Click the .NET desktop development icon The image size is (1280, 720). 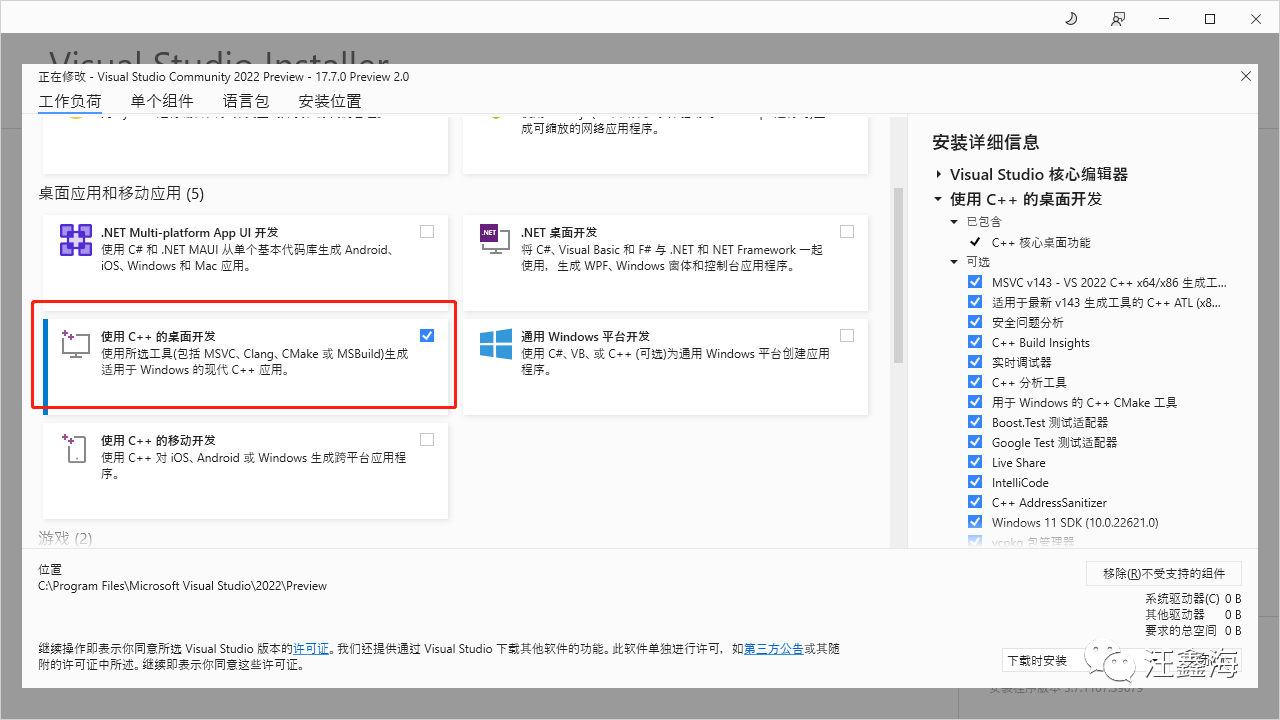[x=495, y=241]
